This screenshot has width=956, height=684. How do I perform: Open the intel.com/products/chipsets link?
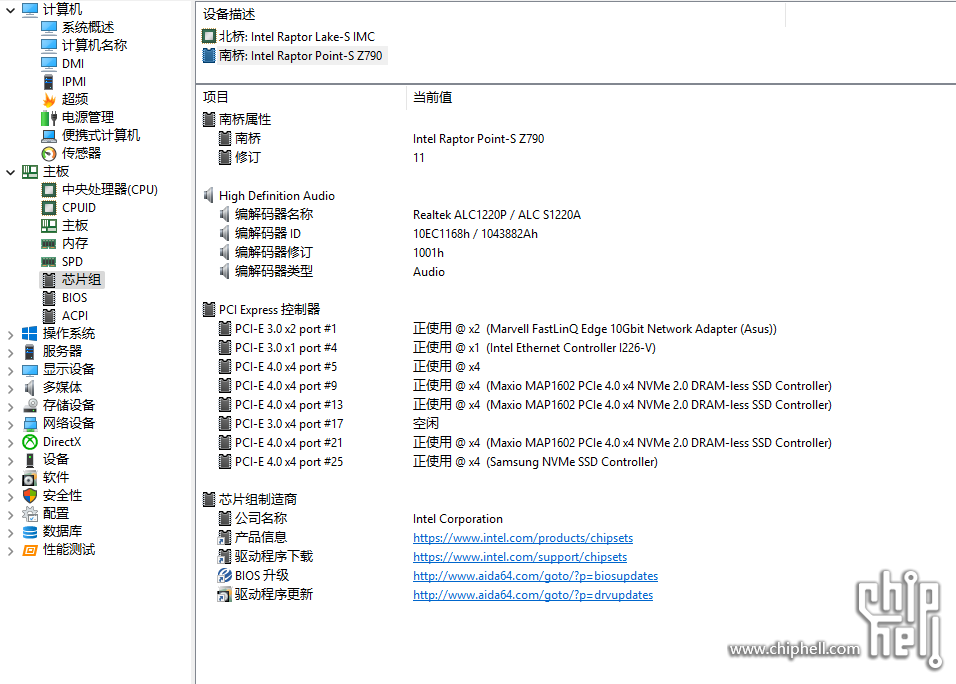coord(523,538)
